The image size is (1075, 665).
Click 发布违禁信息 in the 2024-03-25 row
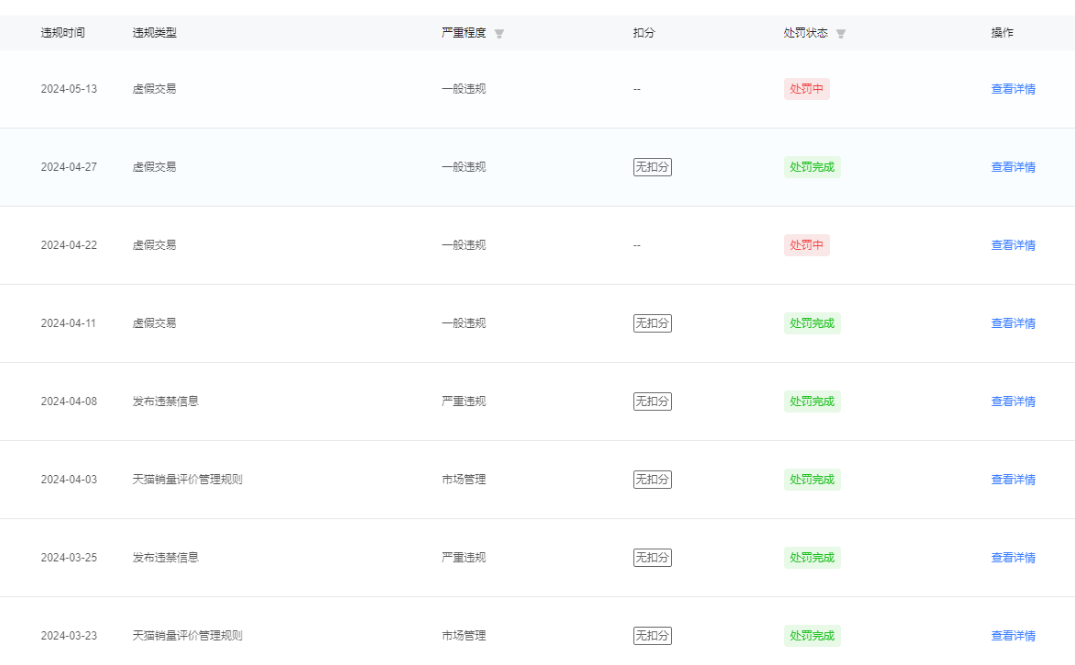(165, 557)
